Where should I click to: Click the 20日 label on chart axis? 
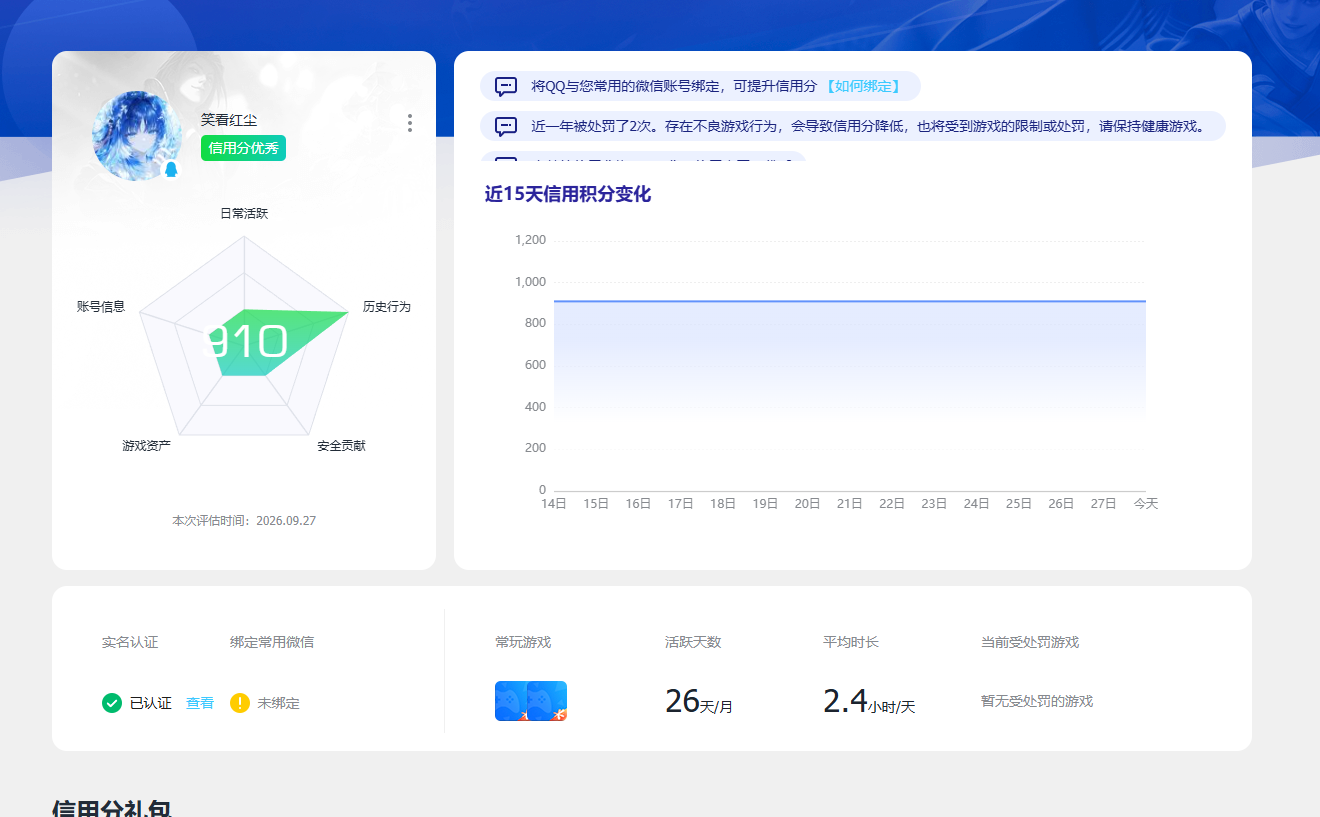(x=807, y=504)
